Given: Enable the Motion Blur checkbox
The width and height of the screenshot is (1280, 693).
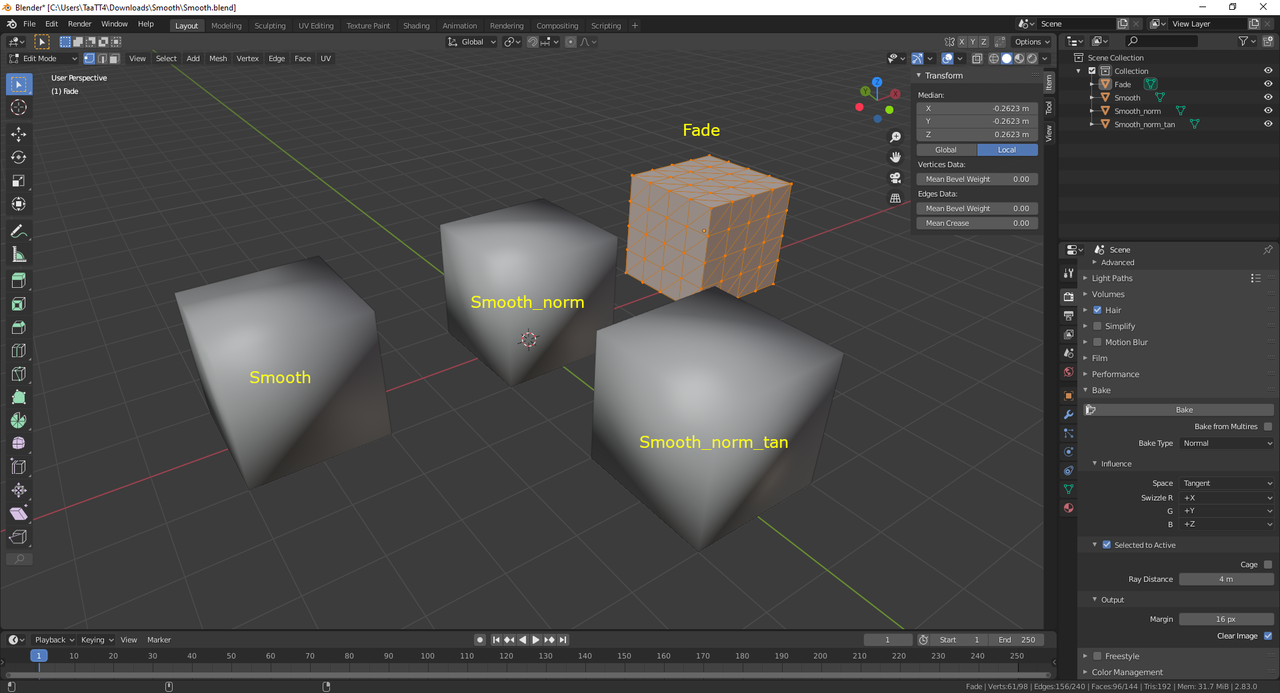Looking at the screenshot, I should [x=1097, y=342].
